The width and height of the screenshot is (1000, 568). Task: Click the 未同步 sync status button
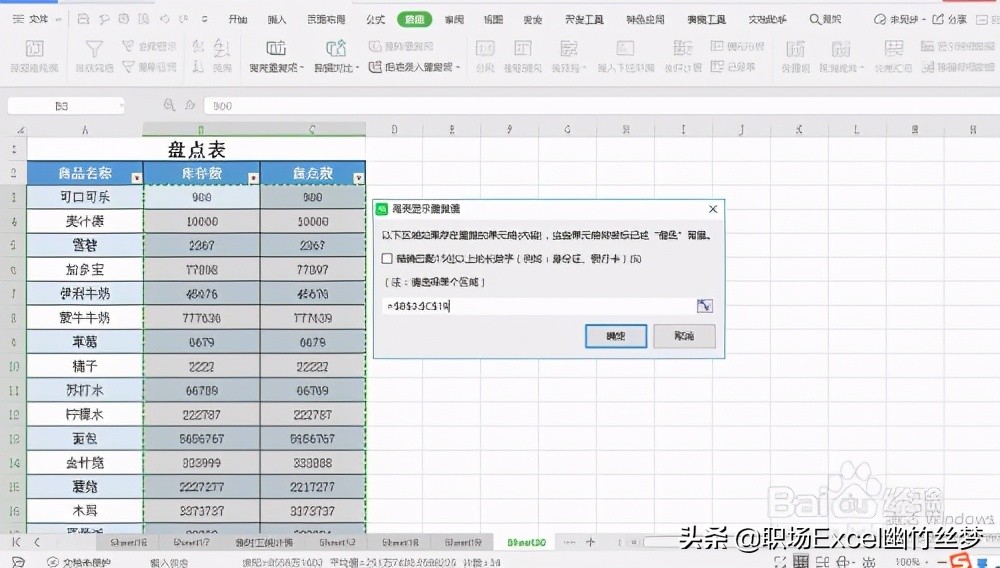point(898,20)
